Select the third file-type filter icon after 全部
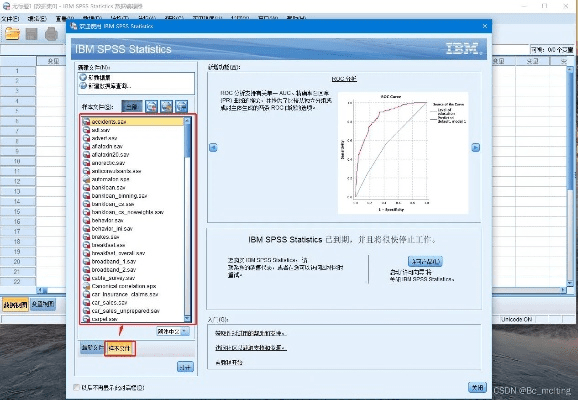578x400 pixels. tap(181, 107)
